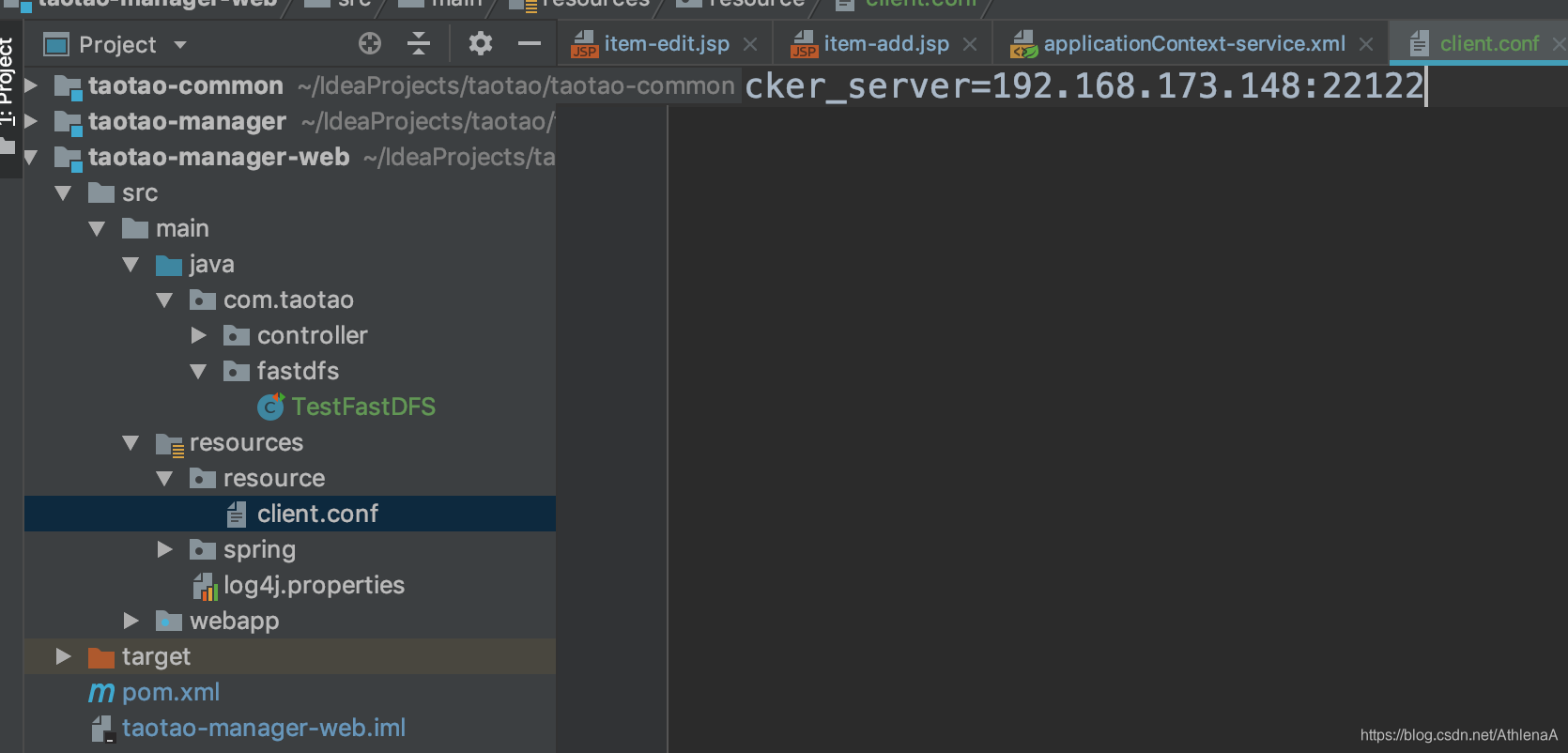Close the item-edit.jsp tab

(x=750, y=44)
